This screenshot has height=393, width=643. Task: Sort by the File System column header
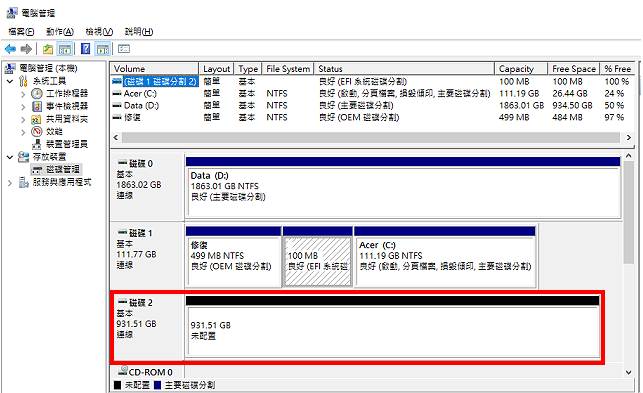pos(288,69)
